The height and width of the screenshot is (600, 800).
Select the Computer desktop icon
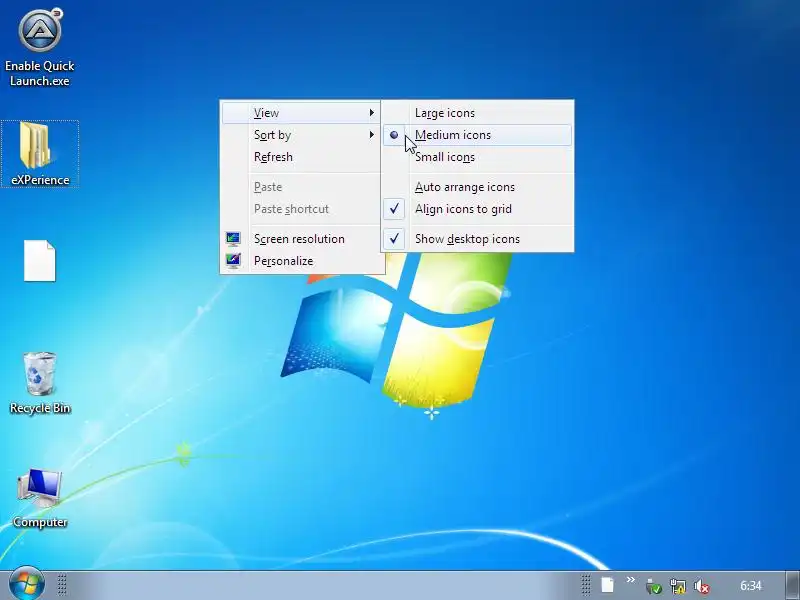[40, 498]
